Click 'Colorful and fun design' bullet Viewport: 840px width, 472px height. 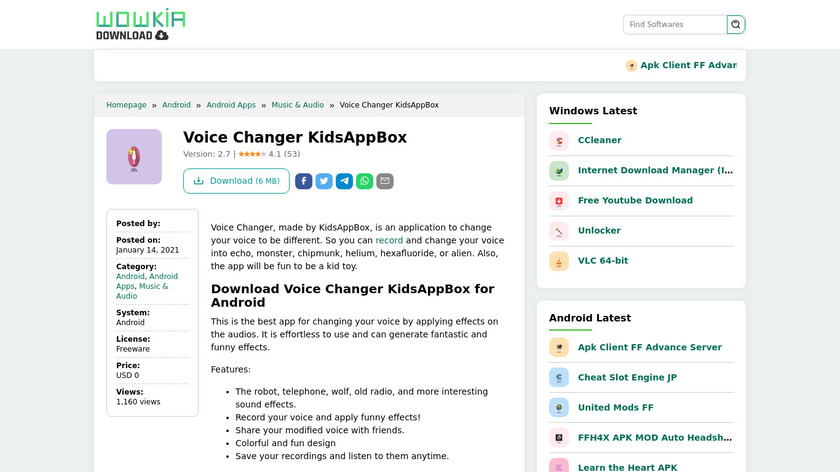(286, 443)
